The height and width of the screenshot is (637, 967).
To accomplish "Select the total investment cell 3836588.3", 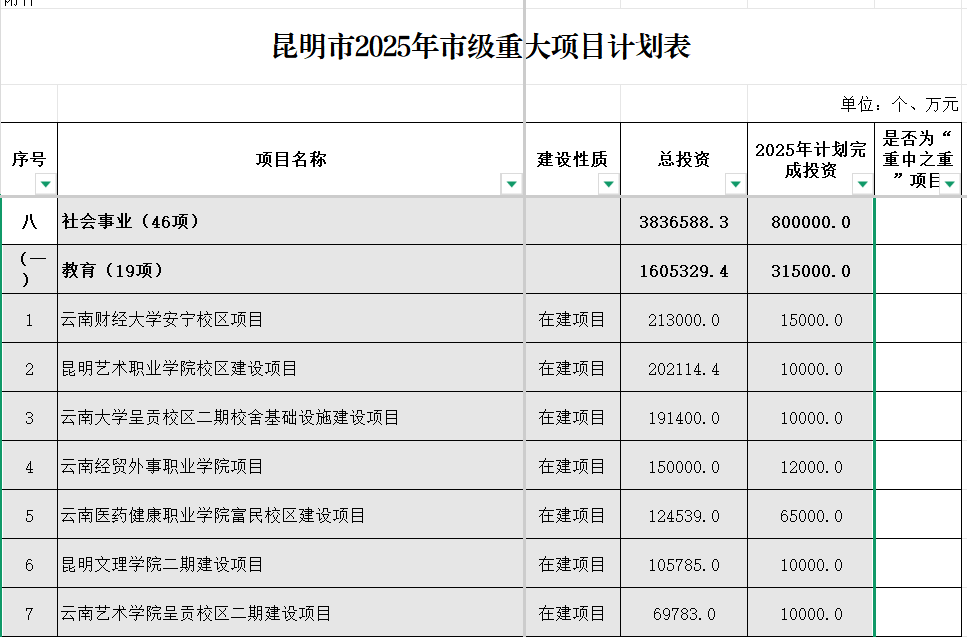I will [x=684, y=222].
